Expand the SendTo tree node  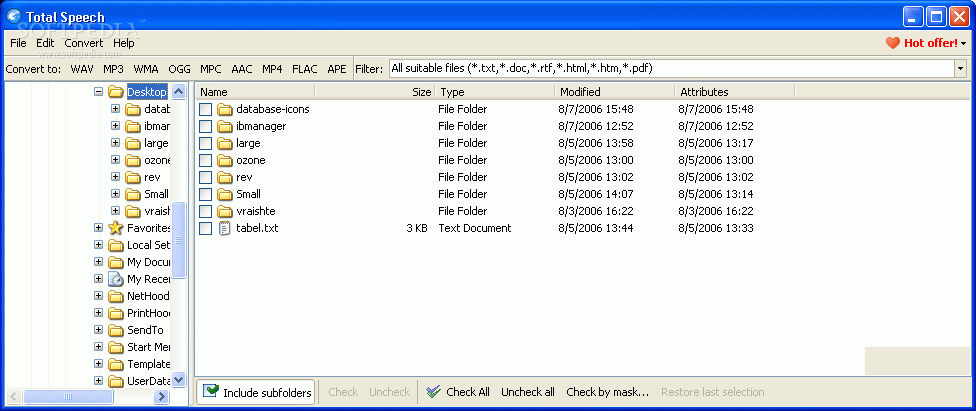[x=98, y=329]
